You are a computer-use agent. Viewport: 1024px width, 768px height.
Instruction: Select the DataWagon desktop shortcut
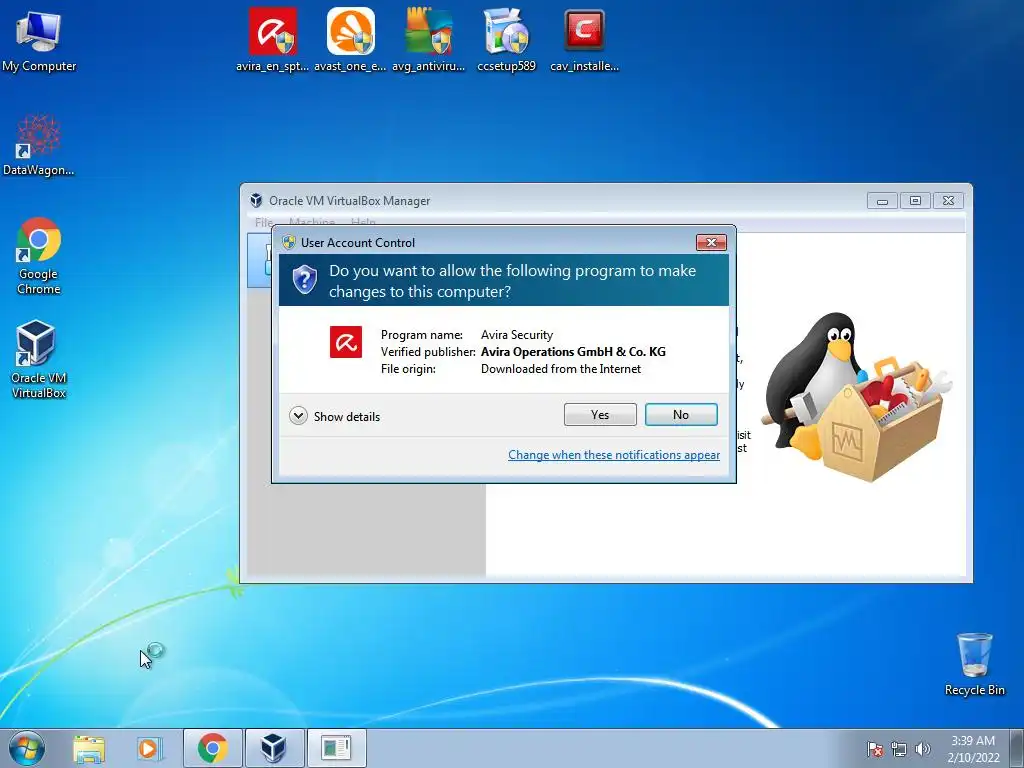tap(39, 145)
